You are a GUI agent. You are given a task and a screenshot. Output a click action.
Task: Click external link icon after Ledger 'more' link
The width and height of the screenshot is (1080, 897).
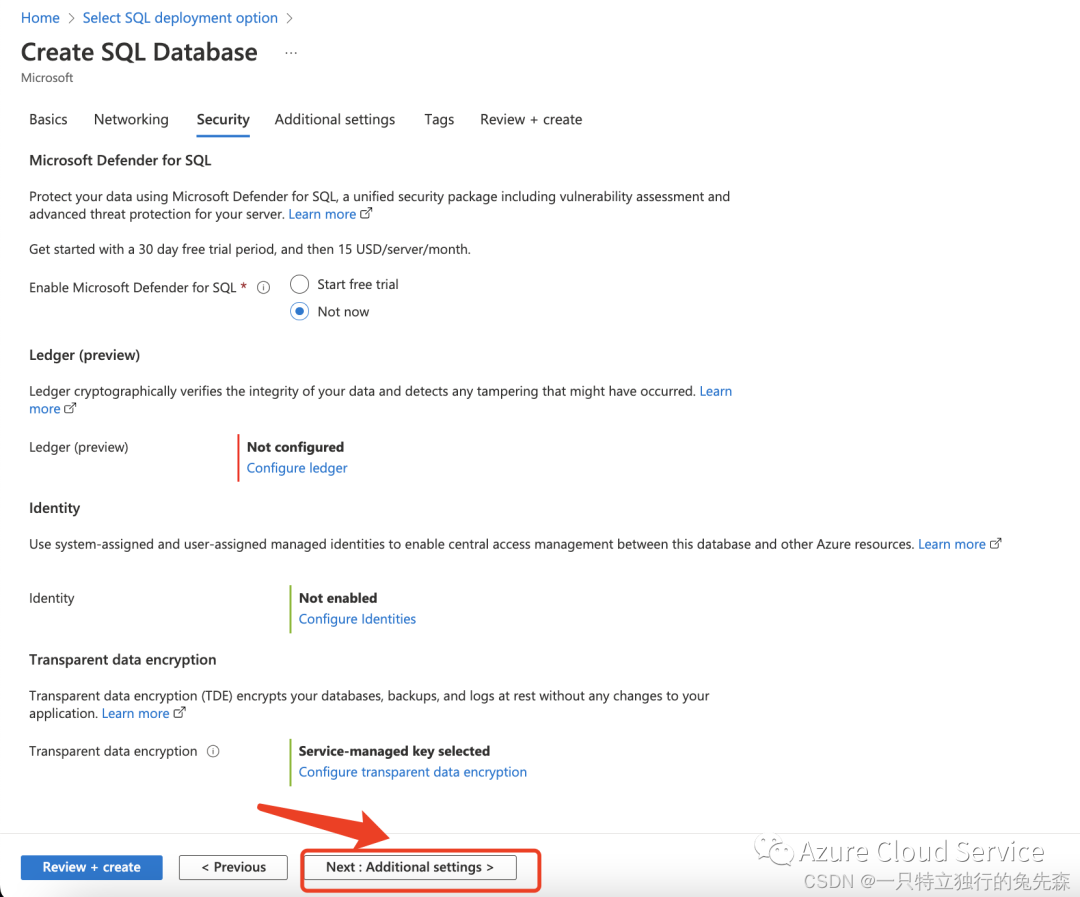click(x=70, y=409)
